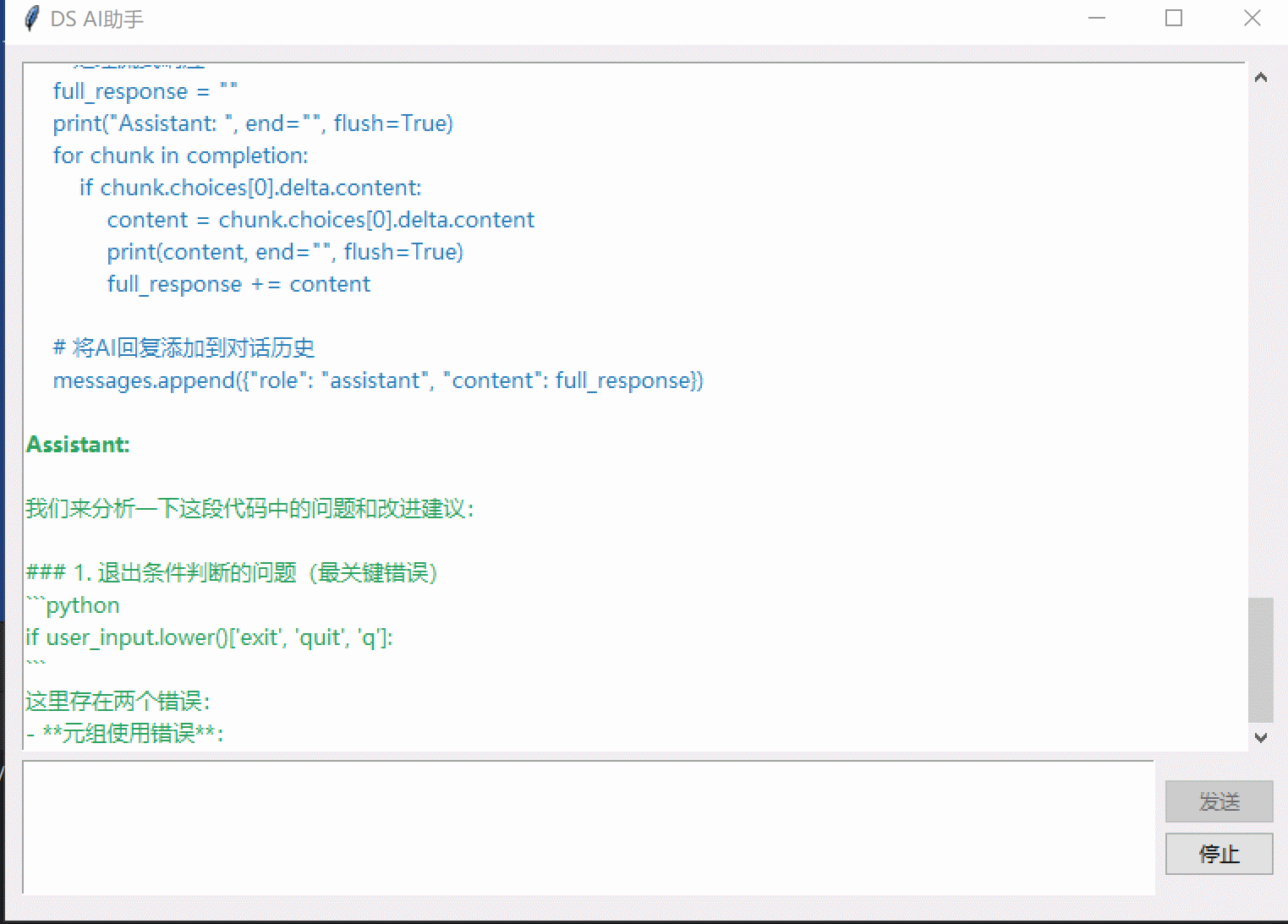Screen dimensions: 1288x924
Task: Click the 'if user_input.lower()' code line
Action: [x=210, y=637]
